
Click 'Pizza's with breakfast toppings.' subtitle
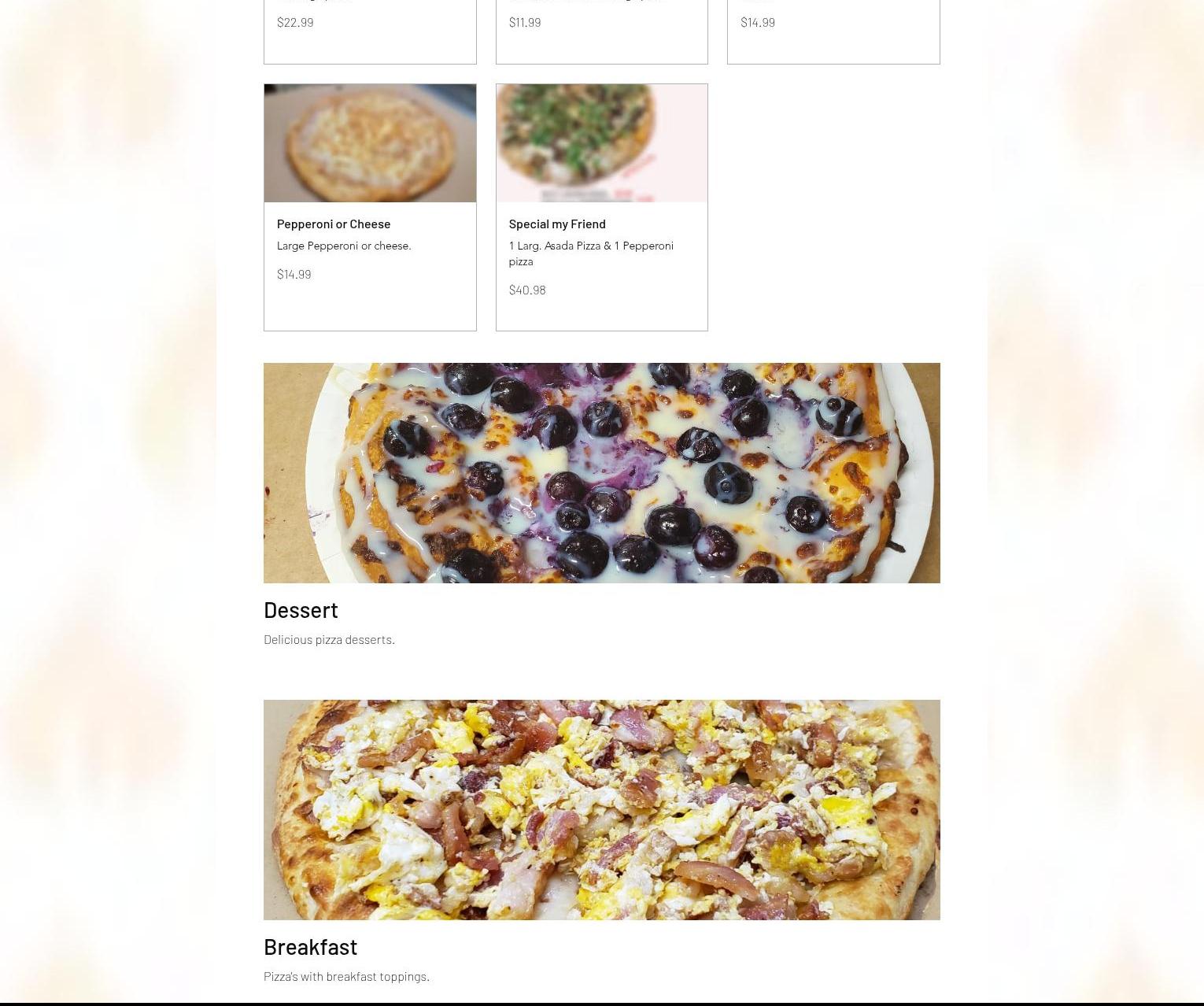click(346, 976)
